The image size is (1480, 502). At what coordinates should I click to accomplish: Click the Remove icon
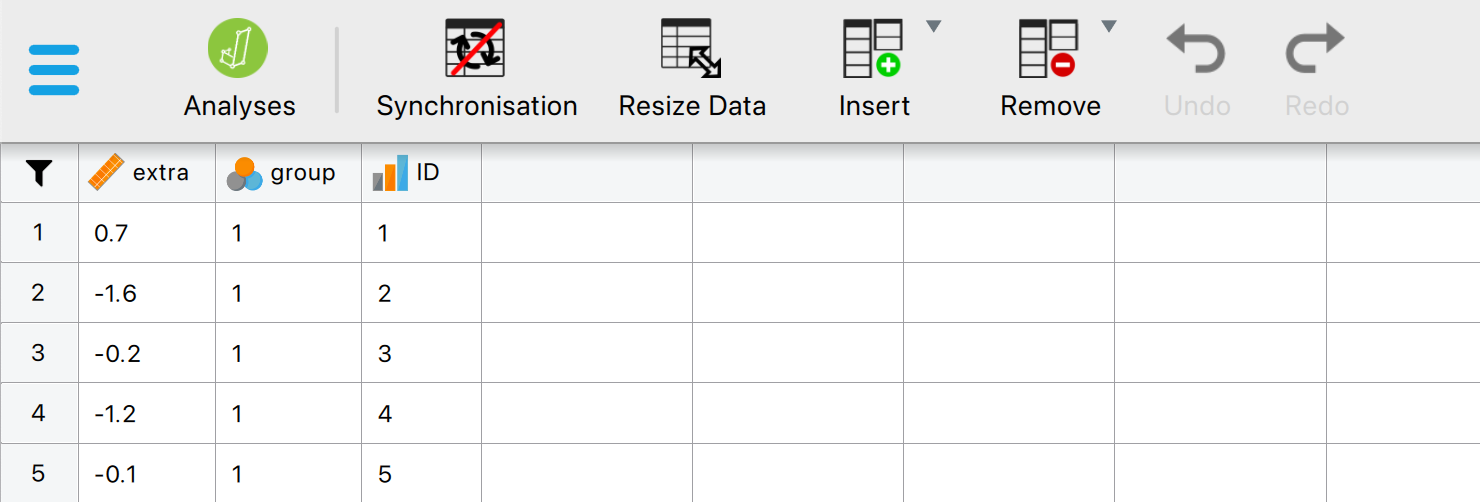tap(1048, 49)
